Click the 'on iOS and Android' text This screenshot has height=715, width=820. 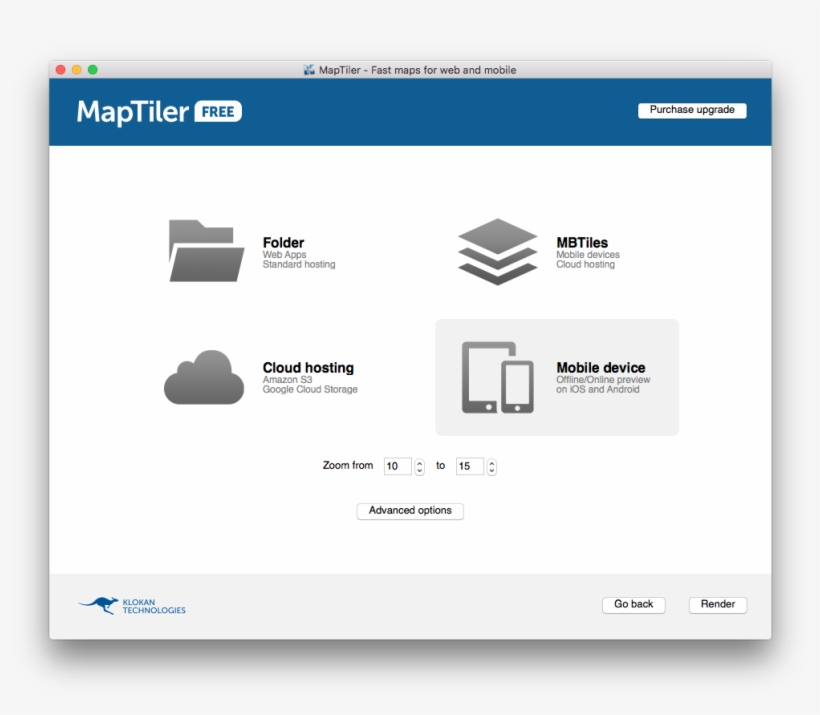coord(597,390)
